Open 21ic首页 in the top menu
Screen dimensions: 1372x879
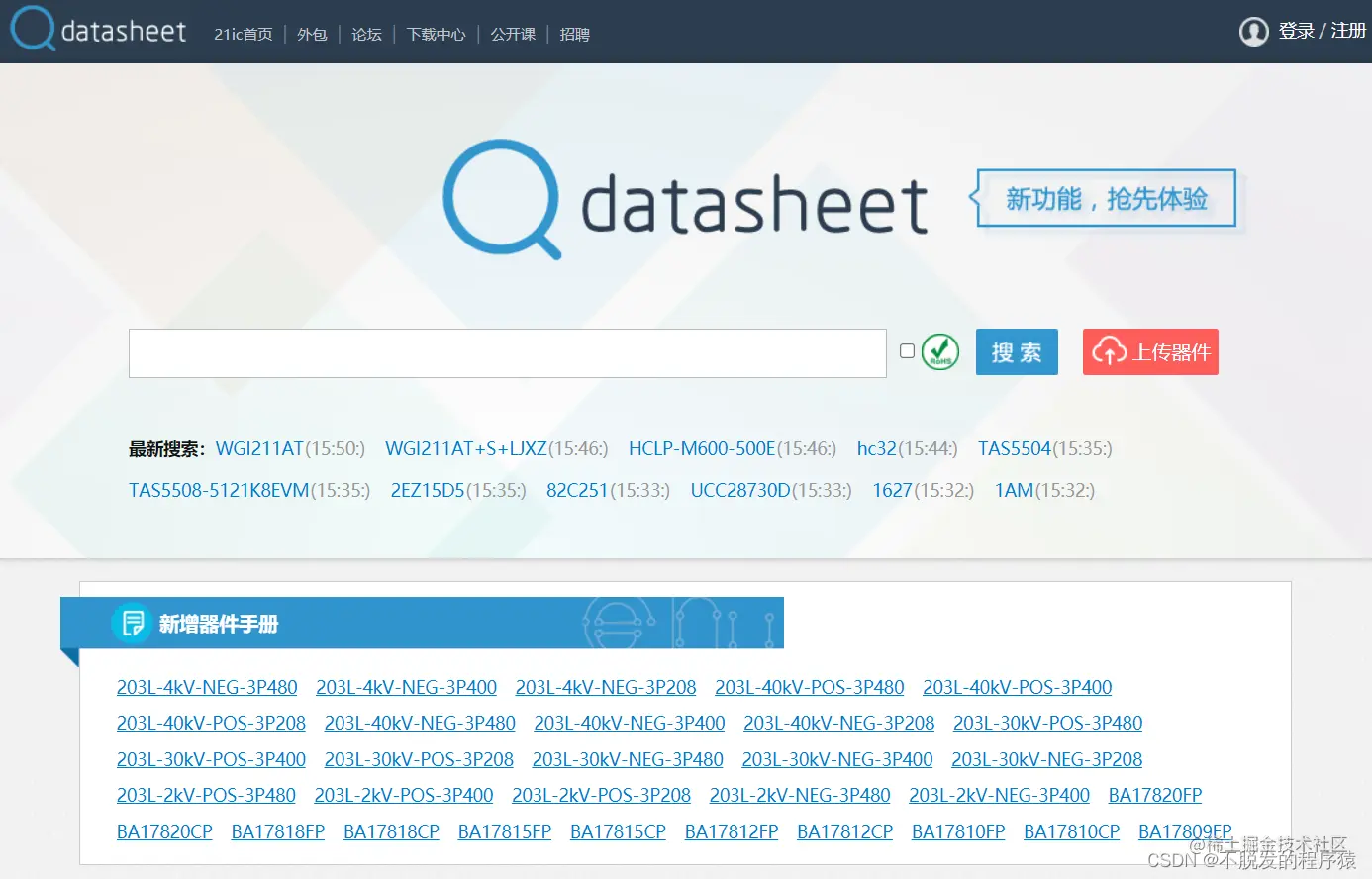[x=244, y=34]
